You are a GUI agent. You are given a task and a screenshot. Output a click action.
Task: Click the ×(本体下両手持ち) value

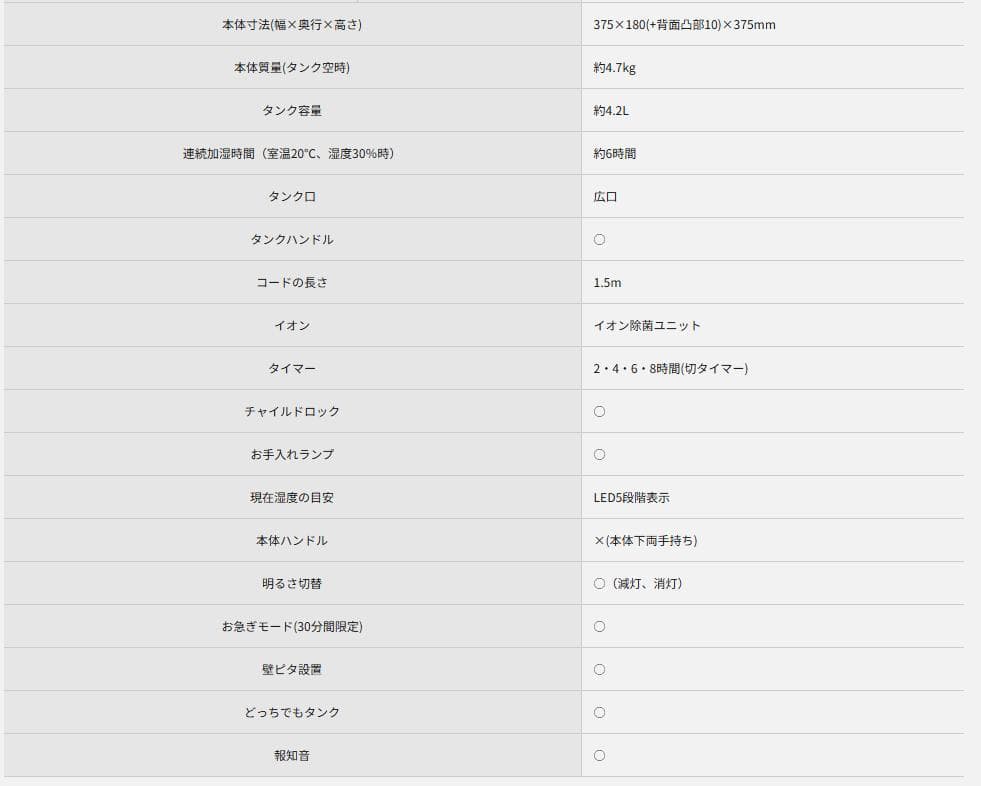pos(645,541)
